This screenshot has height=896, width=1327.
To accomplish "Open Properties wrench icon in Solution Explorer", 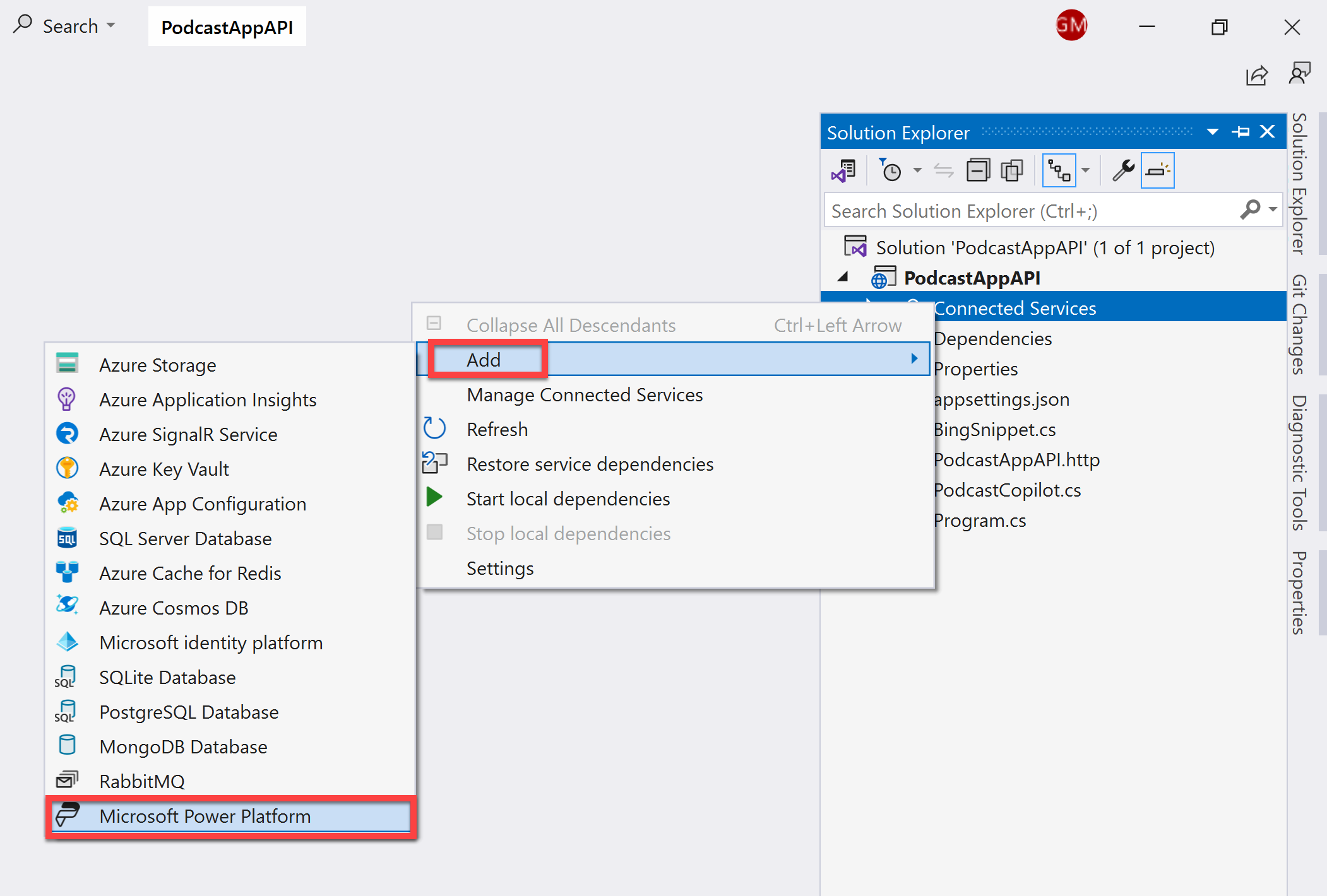I will pyautogui.click(x=1123, y=170).
